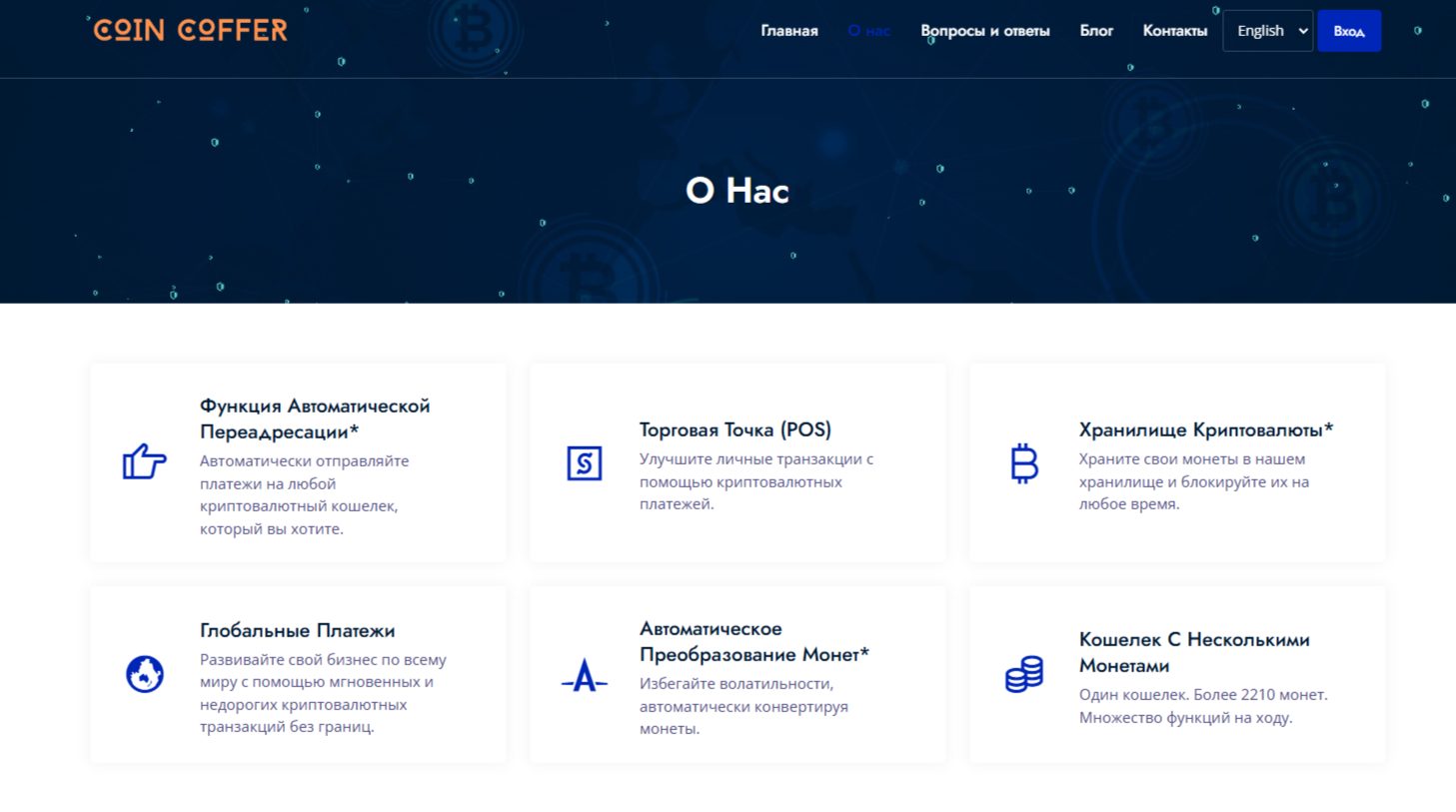Open the Контакты page

click(1174, 31)
